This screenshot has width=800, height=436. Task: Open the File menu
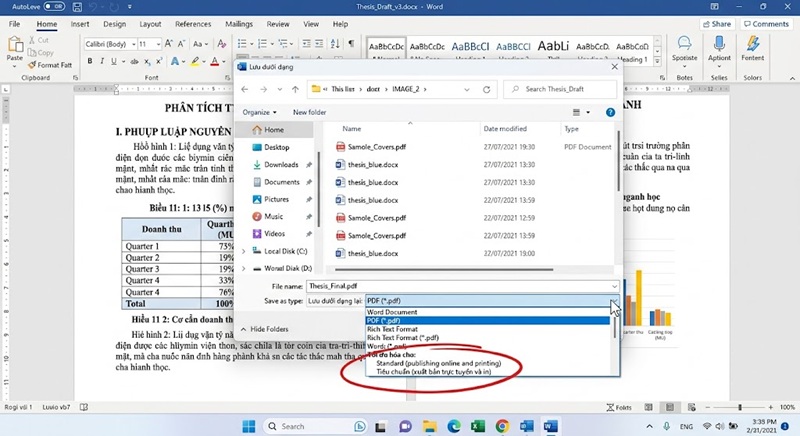tap(14, 24)
